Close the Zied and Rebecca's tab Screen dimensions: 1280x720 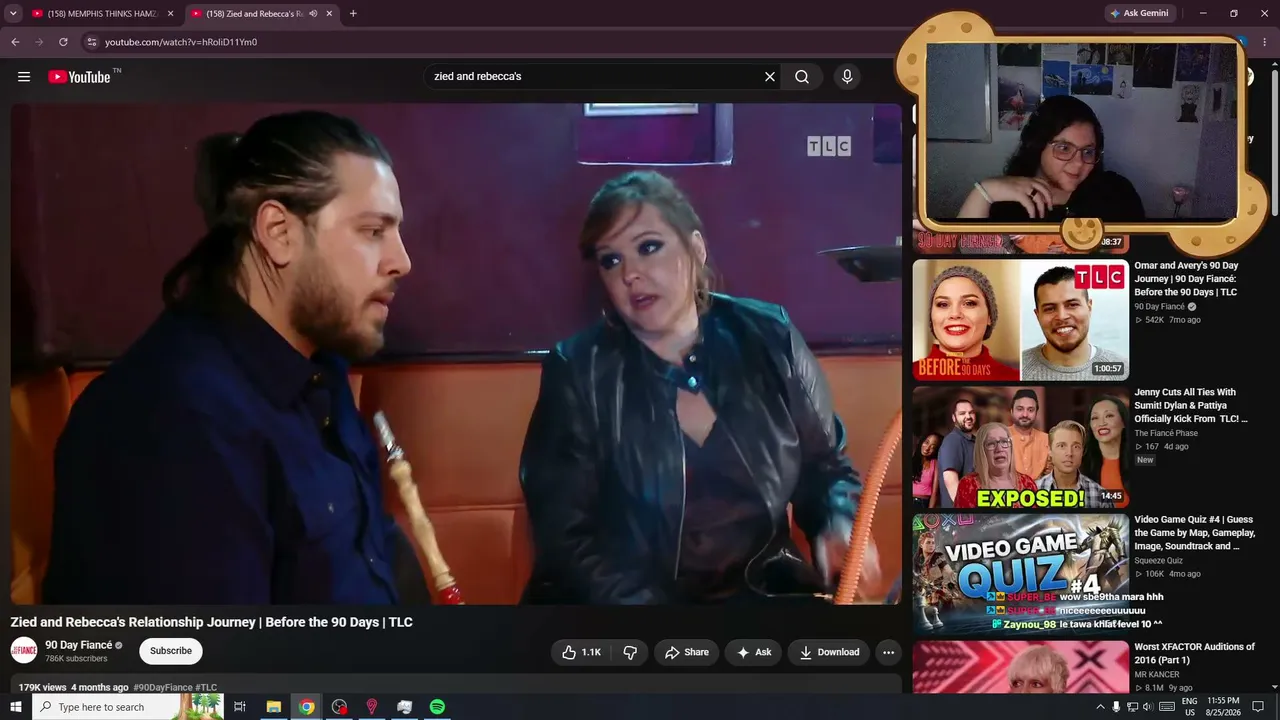point(329,14)
